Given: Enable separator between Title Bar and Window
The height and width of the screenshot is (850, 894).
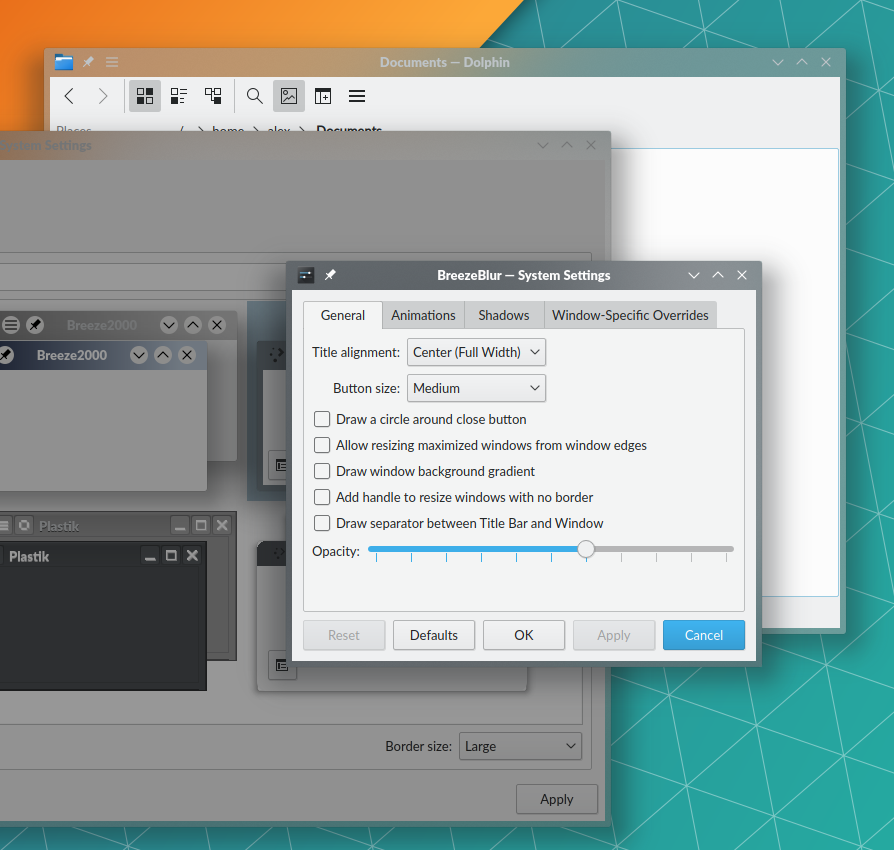Looking at the screenshot, I should tap(322, 523).
